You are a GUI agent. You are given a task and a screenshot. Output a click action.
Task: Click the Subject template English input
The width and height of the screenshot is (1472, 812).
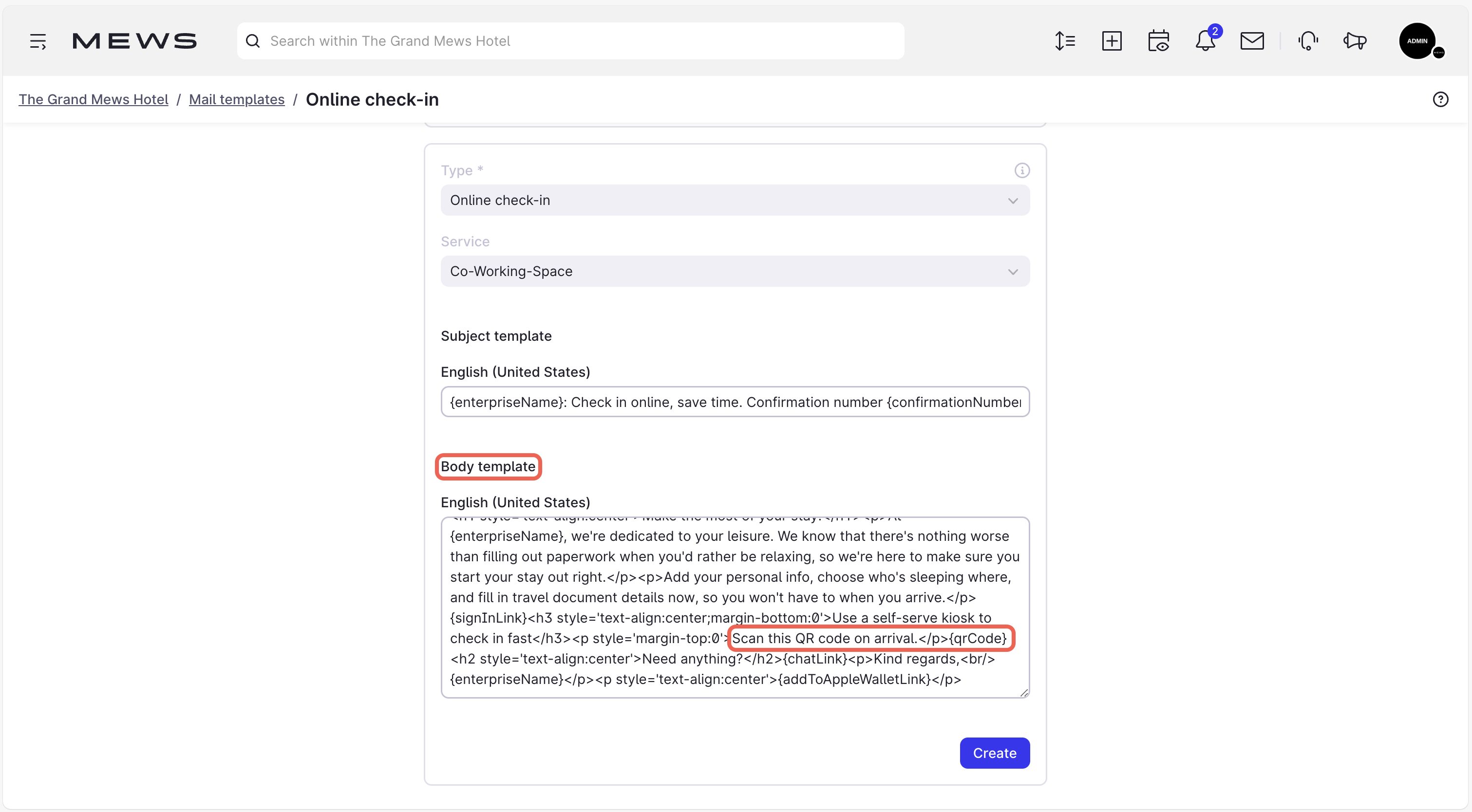(x=735, y=402)
